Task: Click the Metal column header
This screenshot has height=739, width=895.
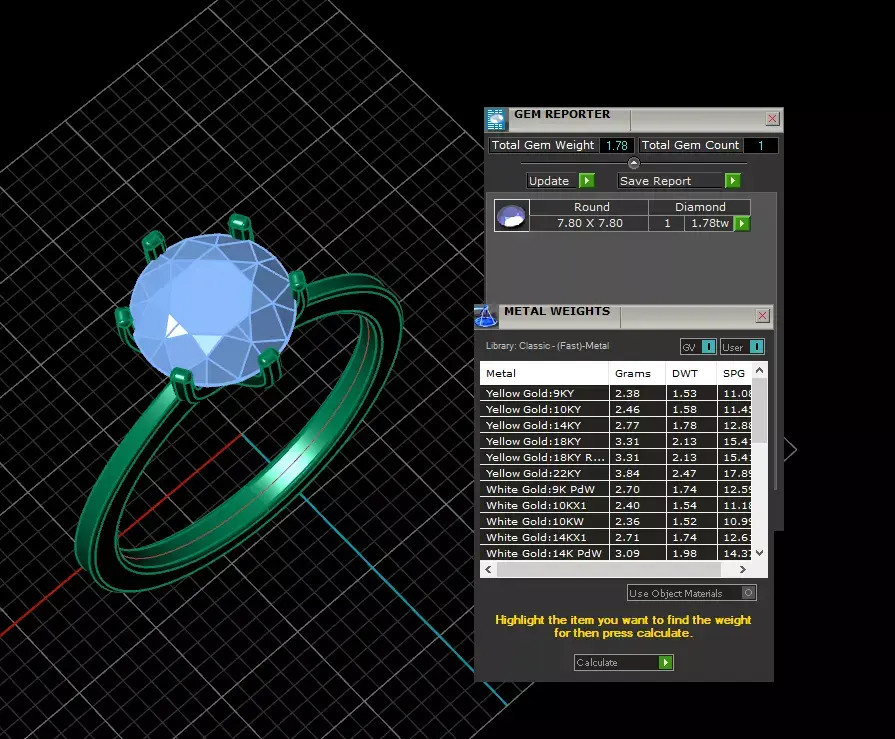Action: (545, 373)
